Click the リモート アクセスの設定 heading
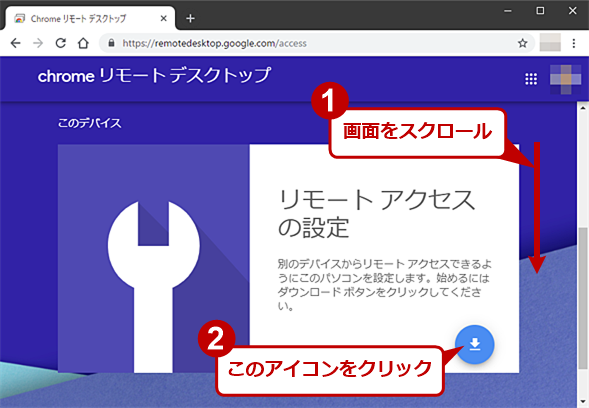This screenshot has height=408, width=589. 376,213
